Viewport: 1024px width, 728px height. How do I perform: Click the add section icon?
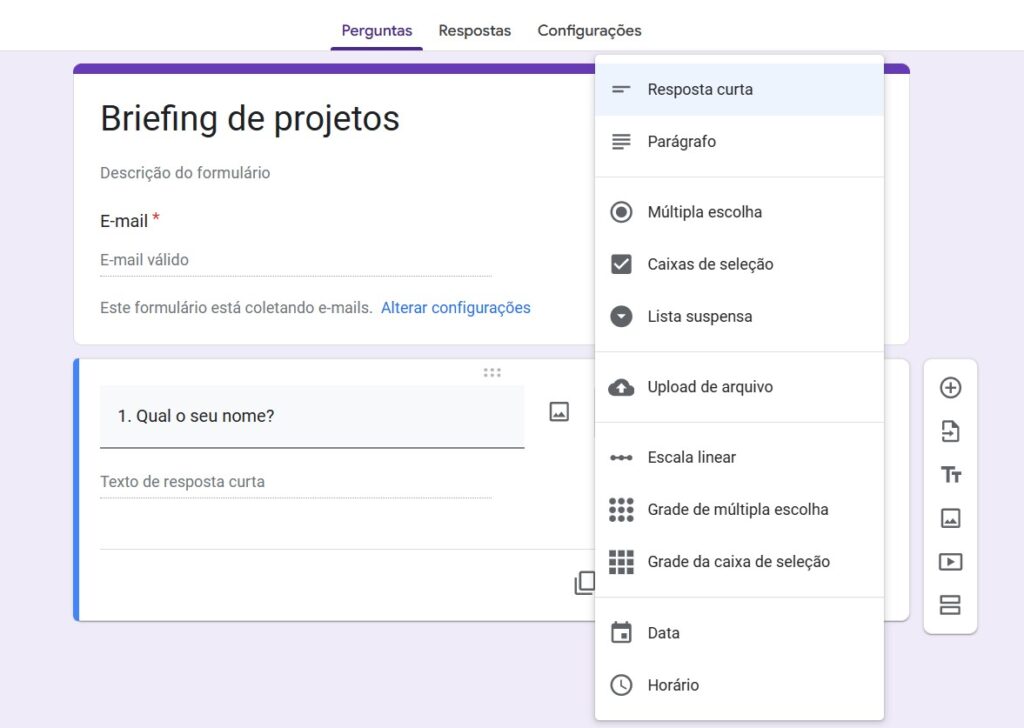(x=950, y=605)
